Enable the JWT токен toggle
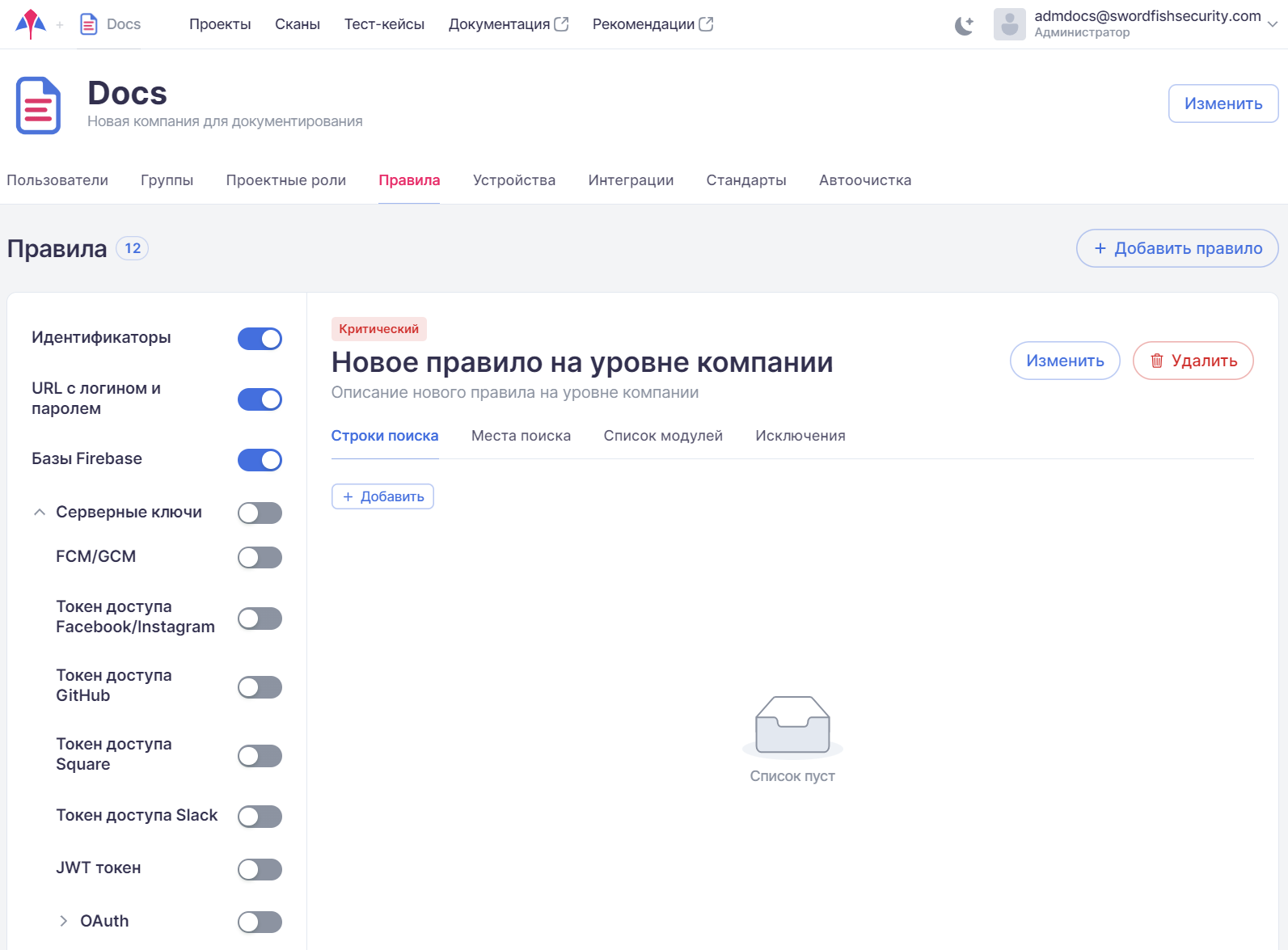Viewport: 1288px width, 950px height. (x=260, y=869)
